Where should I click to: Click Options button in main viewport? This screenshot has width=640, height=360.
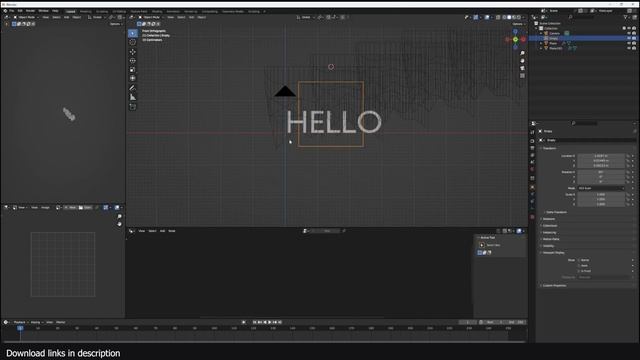[x=518, y=24]
